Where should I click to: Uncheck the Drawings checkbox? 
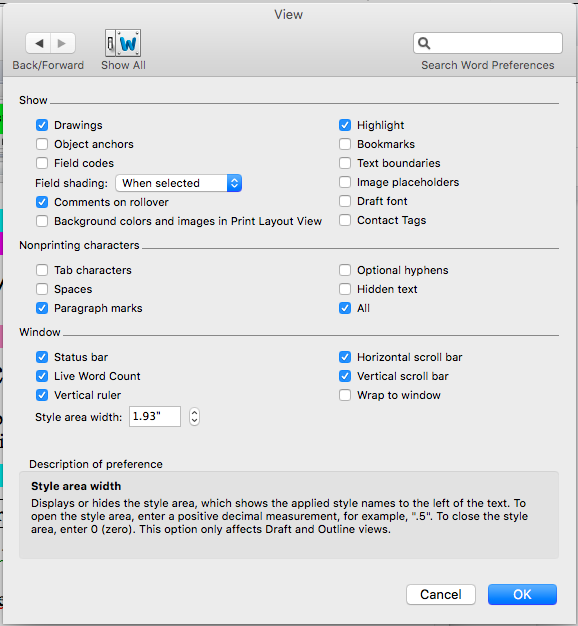pyautogui.click(x=42, y=125)
